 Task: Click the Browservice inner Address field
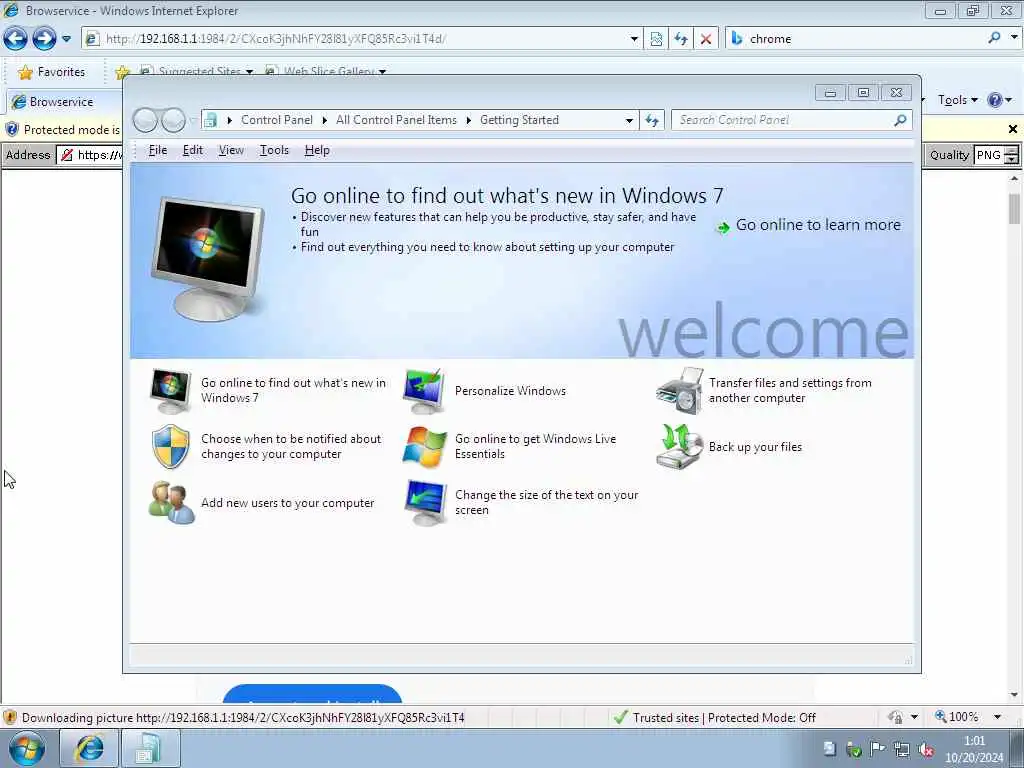[x=91, y=155]
